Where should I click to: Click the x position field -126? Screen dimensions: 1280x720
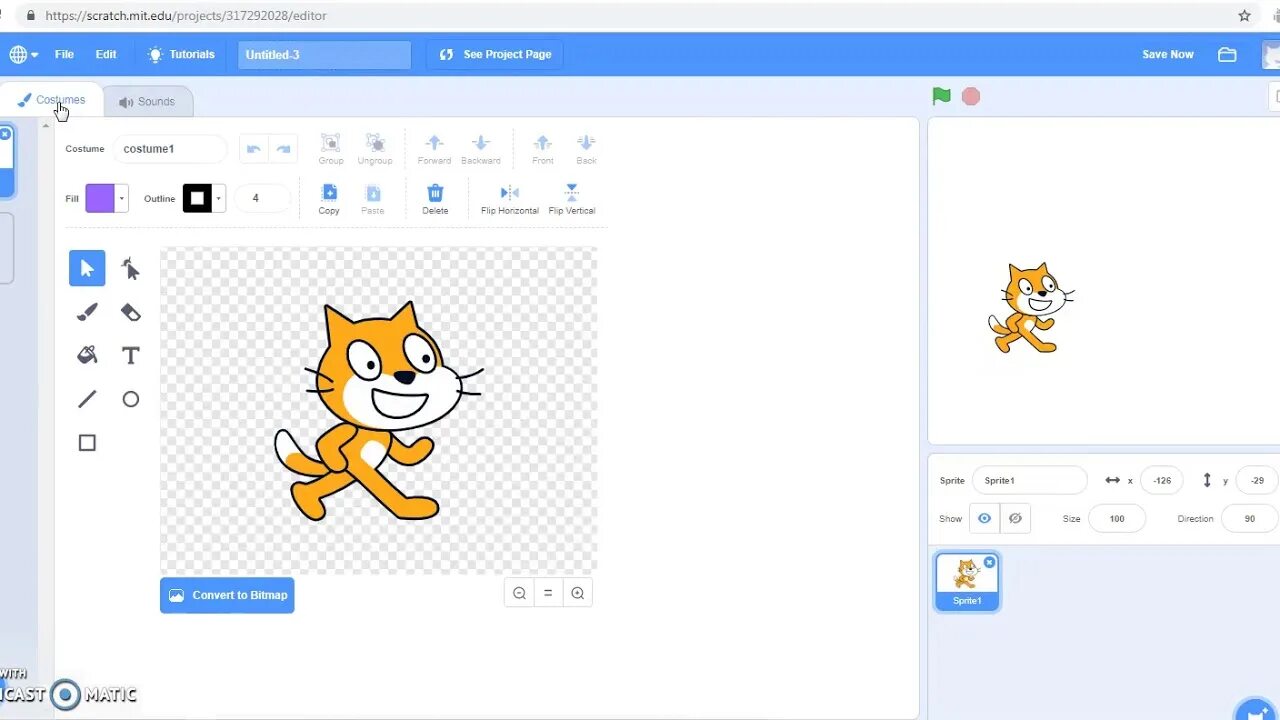(x=1161, y=480)
